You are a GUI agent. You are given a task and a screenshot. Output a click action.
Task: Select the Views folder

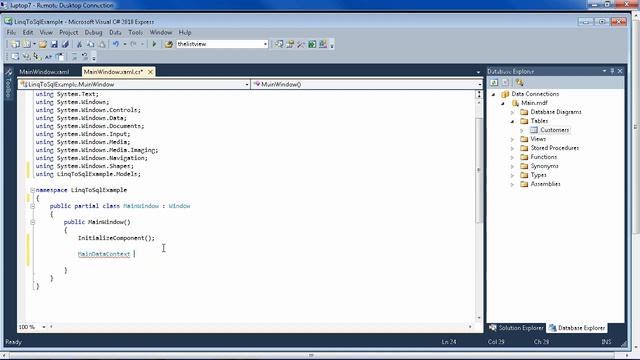pos(538,139)
